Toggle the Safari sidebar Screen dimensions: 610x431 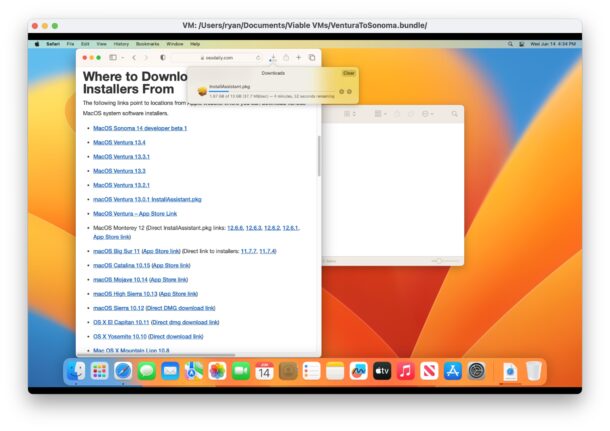(114, 57)
